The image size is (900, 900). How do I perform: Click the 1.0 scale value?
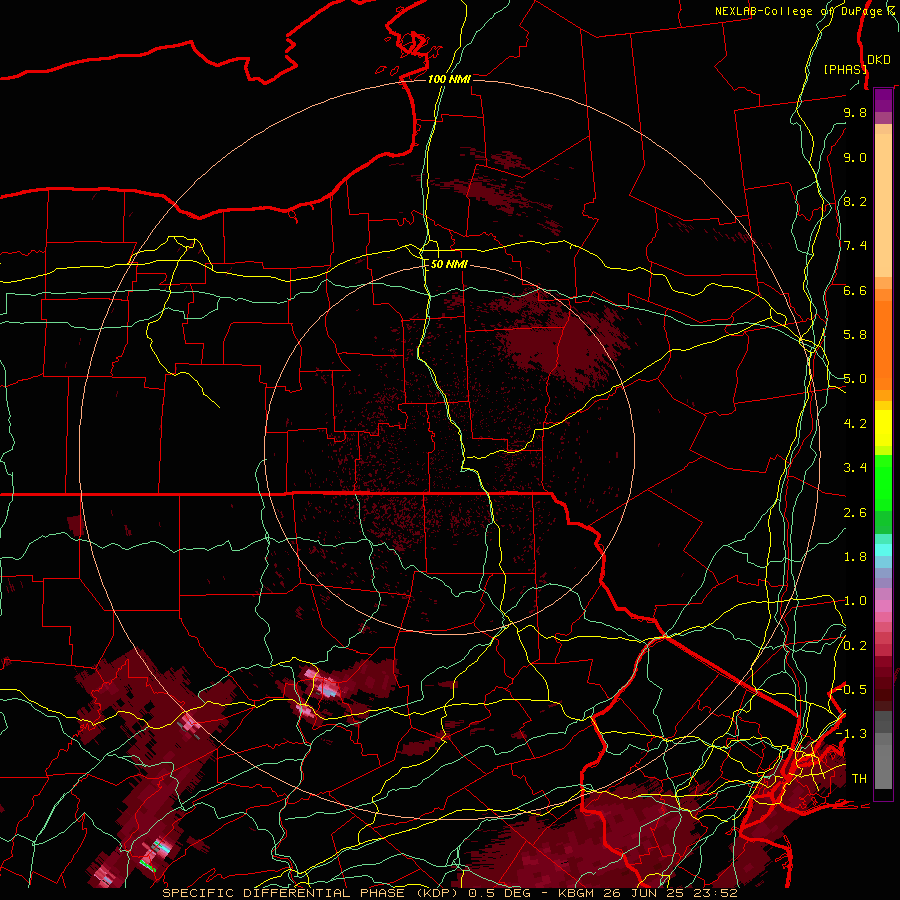(x=855, y=601)
